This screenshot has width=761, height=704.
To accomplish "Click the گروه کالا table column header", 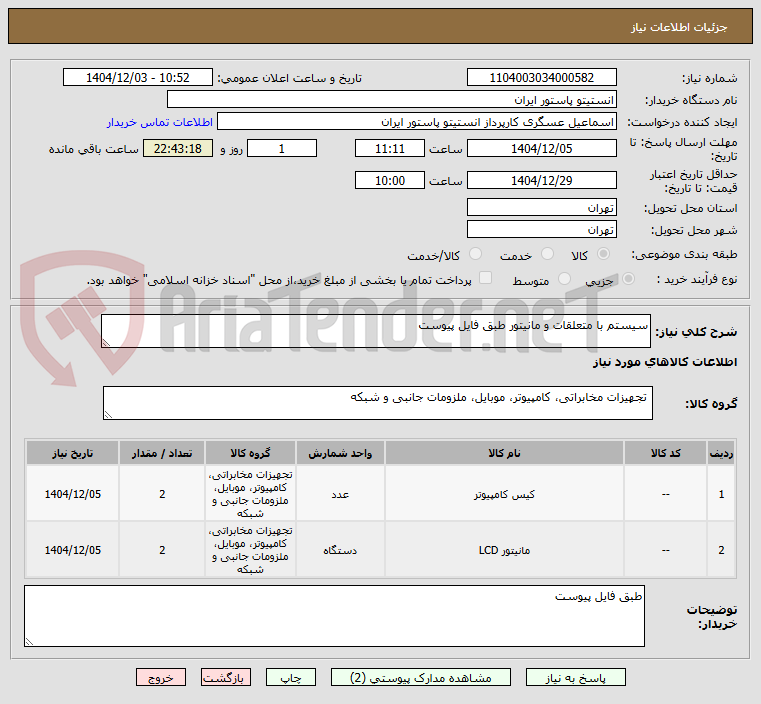I will (x=250, y=453).
